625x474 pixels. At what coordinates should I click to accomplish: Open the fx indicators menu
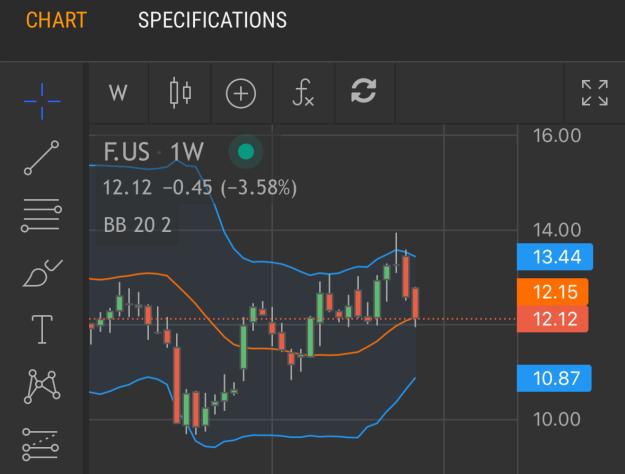tap(303, 93)
